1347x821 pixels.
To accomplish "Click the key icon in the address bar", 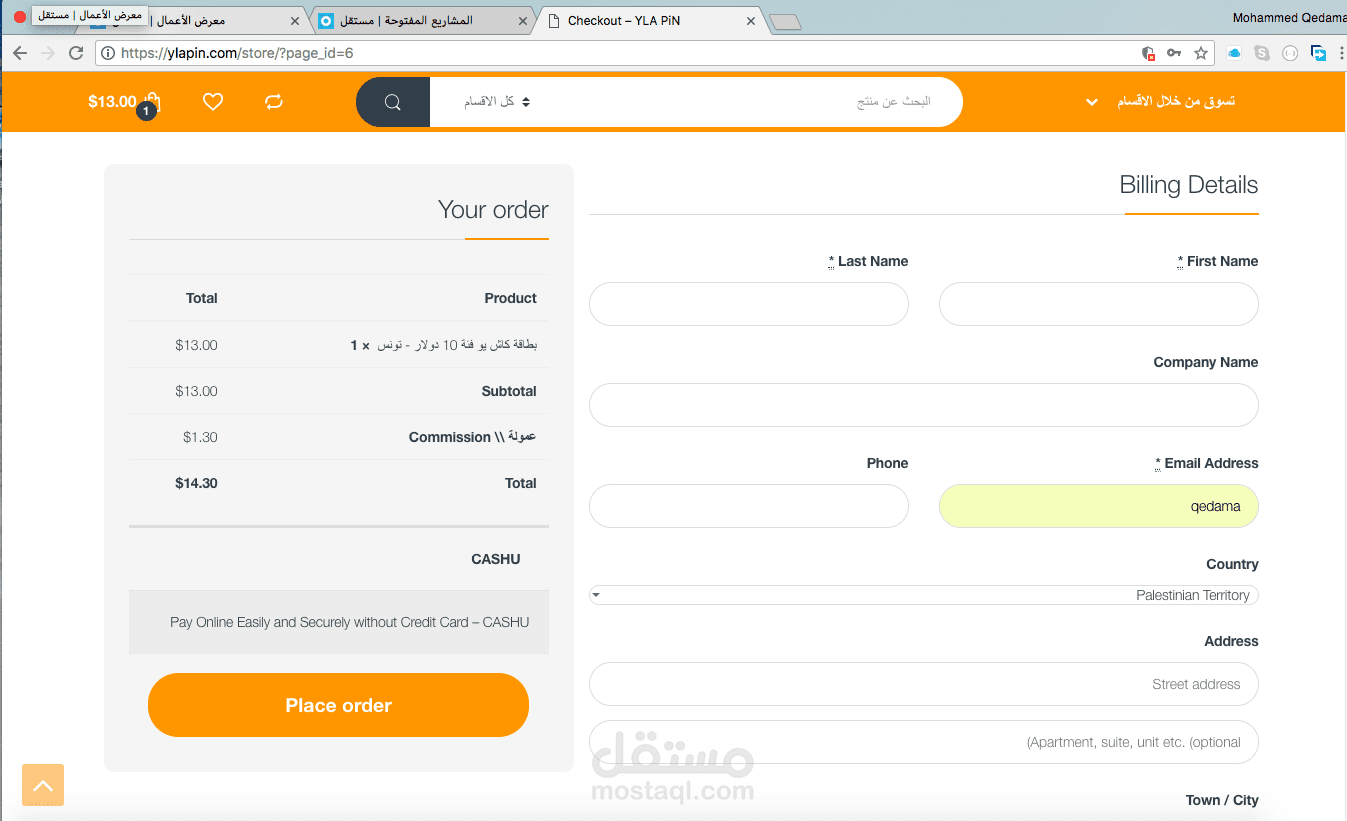I will pyautogui.click(x=1173, y=53).
